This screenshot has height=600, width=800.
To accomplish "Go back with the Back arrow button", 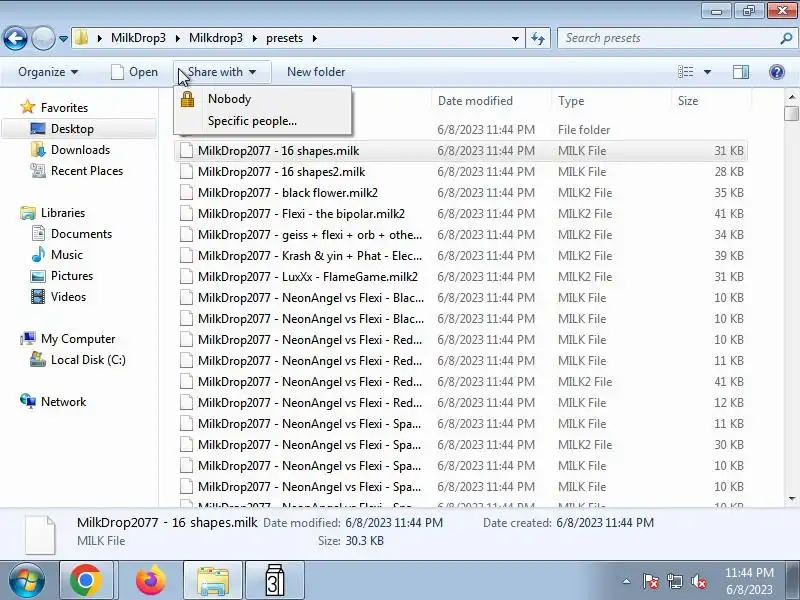I will tap(15, 38).
